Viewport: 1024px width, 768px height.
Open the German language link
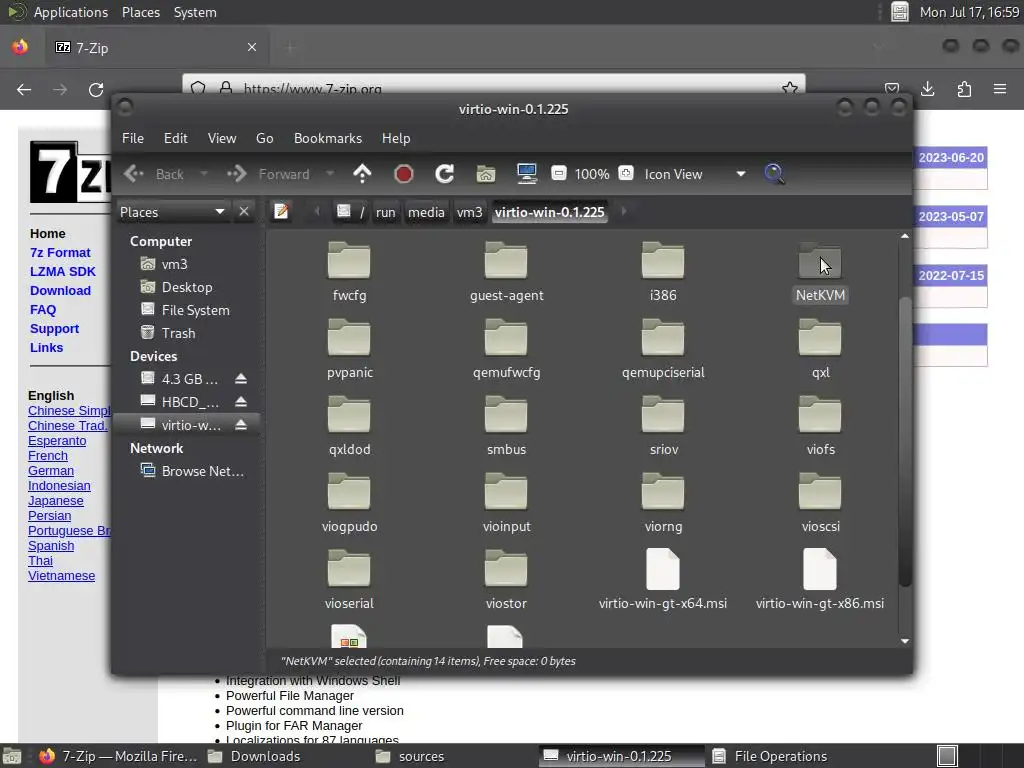click(x=51, y=471)
